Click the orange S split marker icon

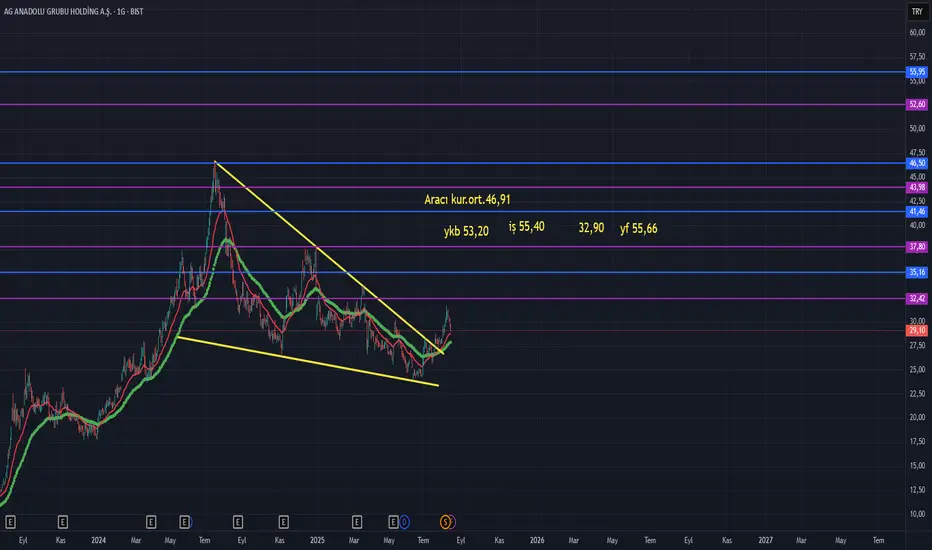coord(445,522)
